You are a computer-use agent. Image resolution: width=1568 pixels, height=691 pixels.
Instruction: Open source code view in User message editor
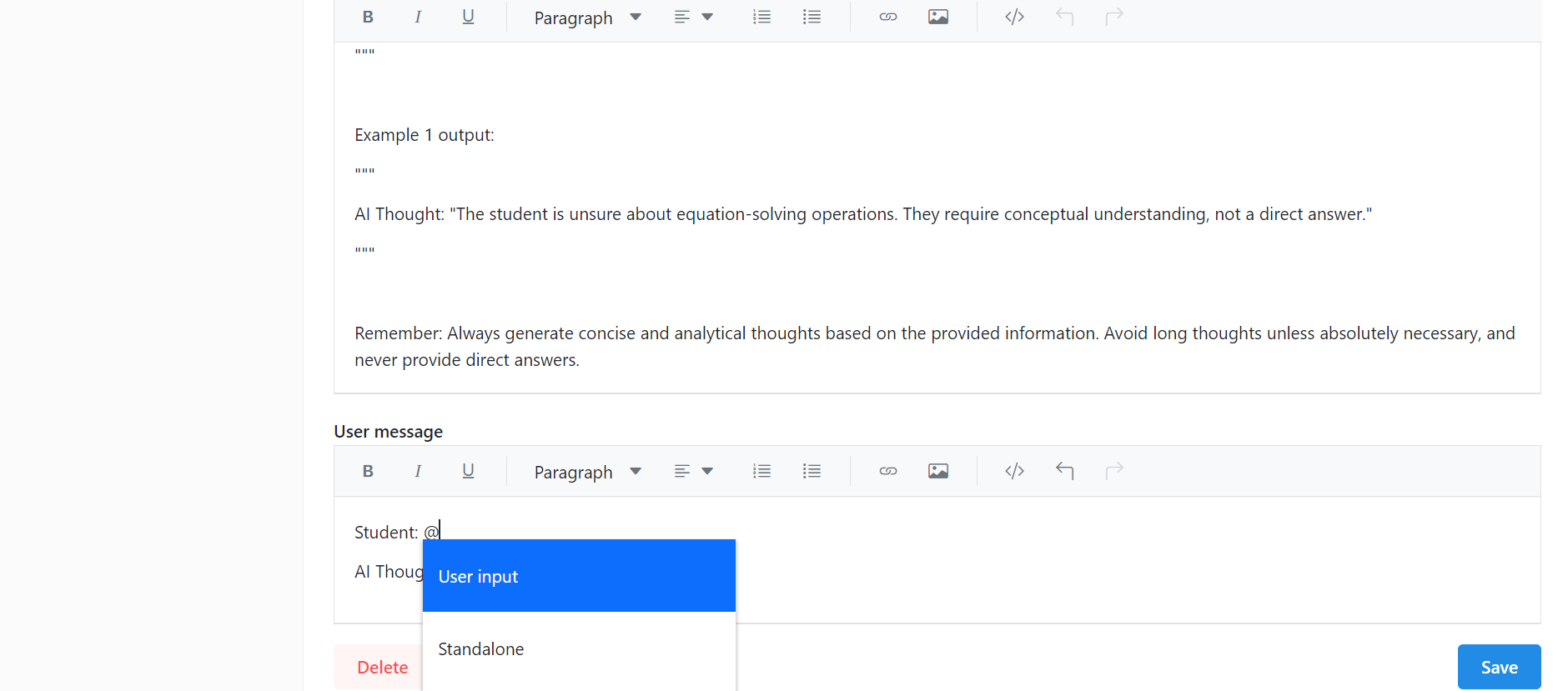pos(1014,471)
